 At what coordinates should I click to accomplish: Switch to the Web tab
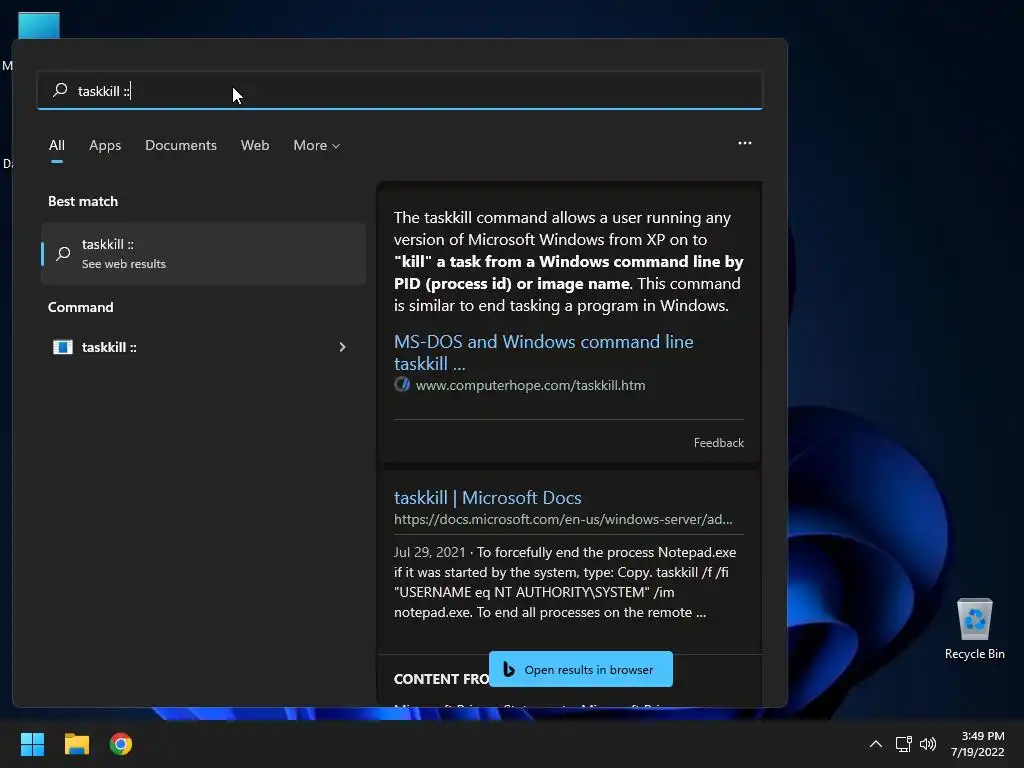tap(255, 145)
